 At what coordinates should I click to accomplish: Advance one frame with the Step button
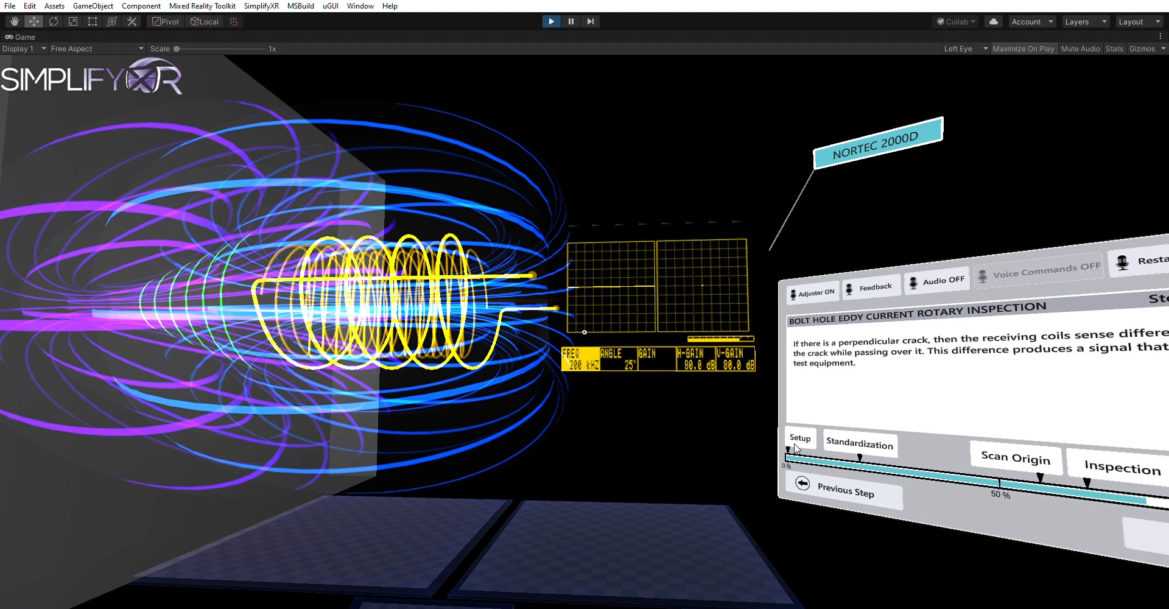point(590,22)
